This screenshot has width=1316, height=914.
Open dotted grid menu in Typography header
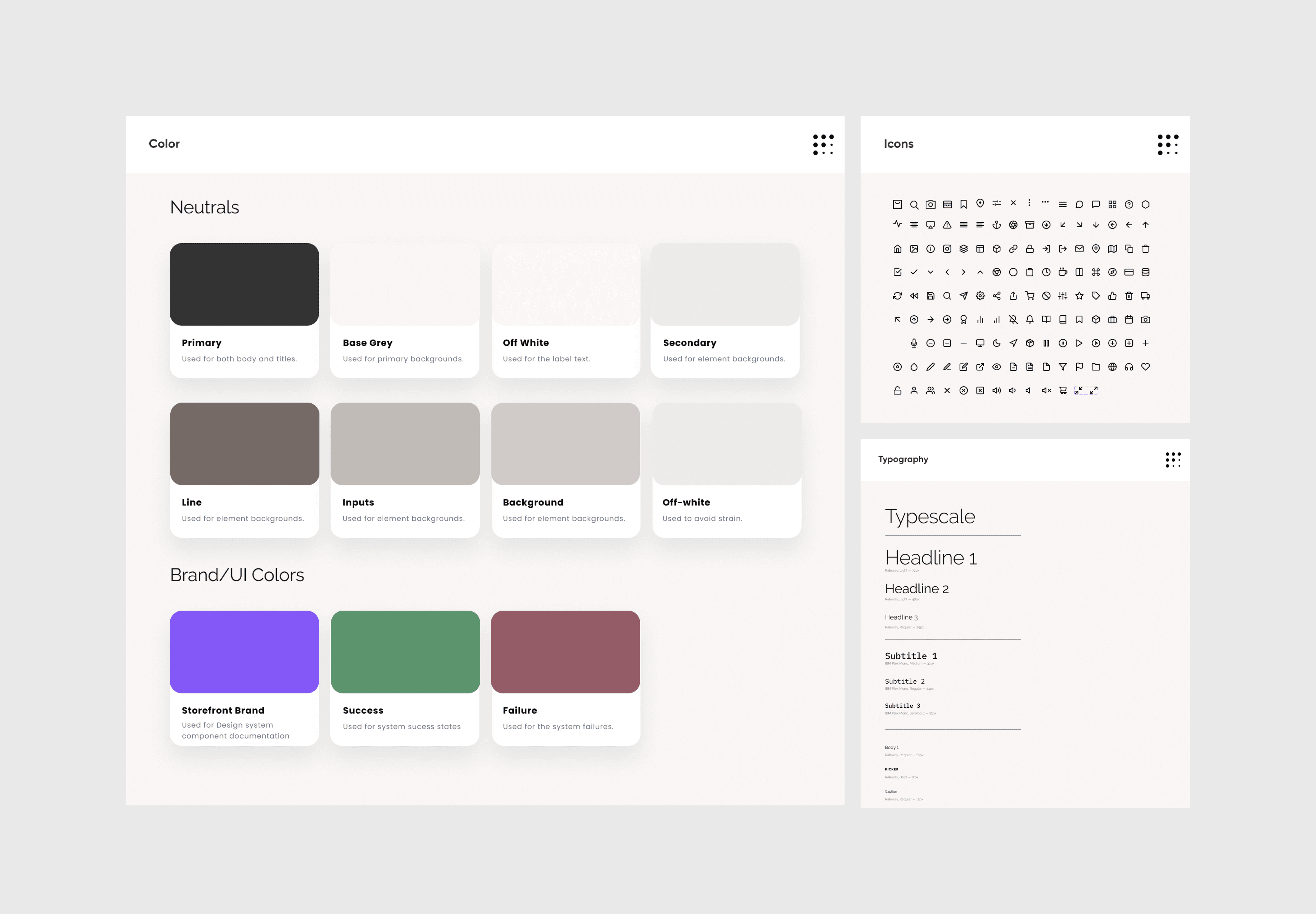1173,459
